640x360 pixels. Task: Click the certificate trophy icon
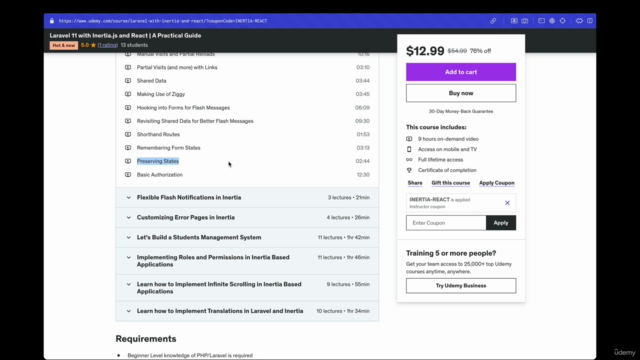tap(409, 170)
